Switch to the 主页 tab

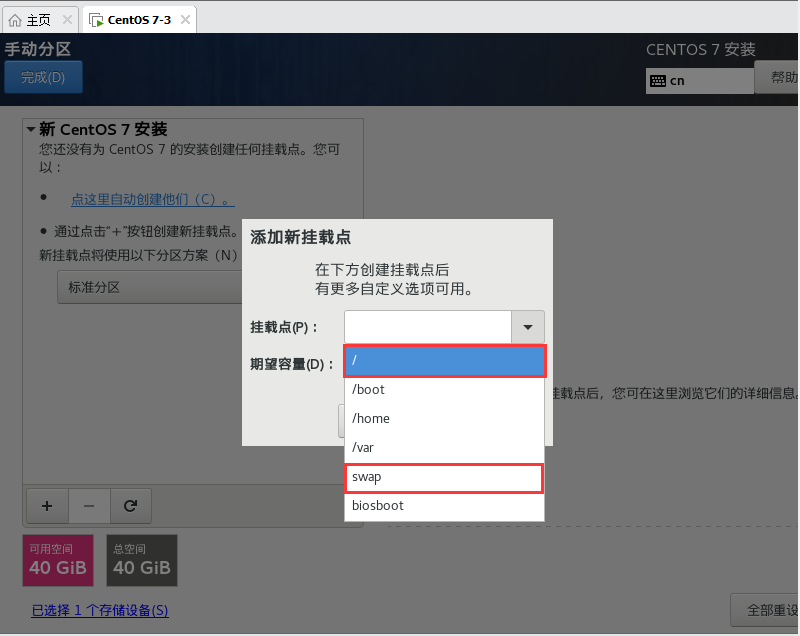tap(40, 20)
